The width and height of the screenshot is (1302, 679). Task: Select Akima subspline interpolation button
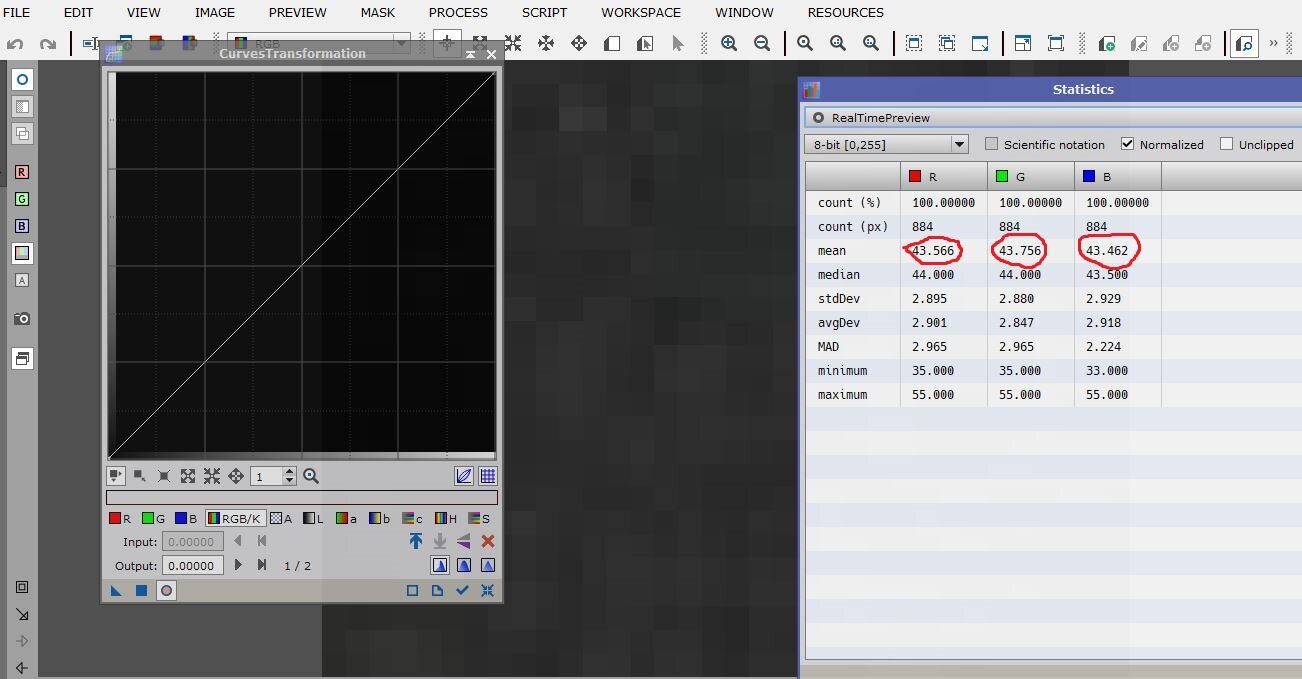coord(440,565)
